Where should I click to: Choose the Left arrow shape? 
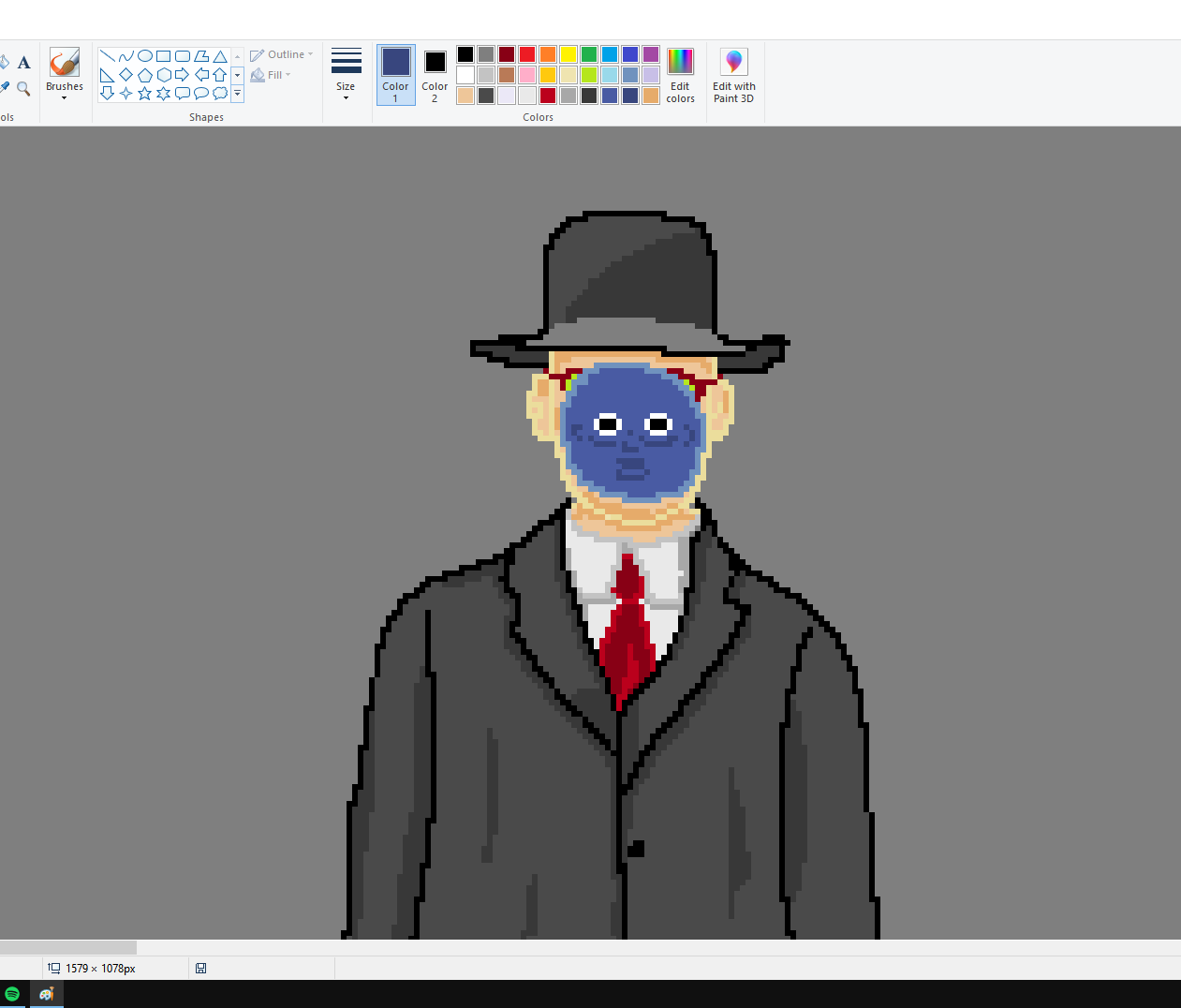point(201,75)
